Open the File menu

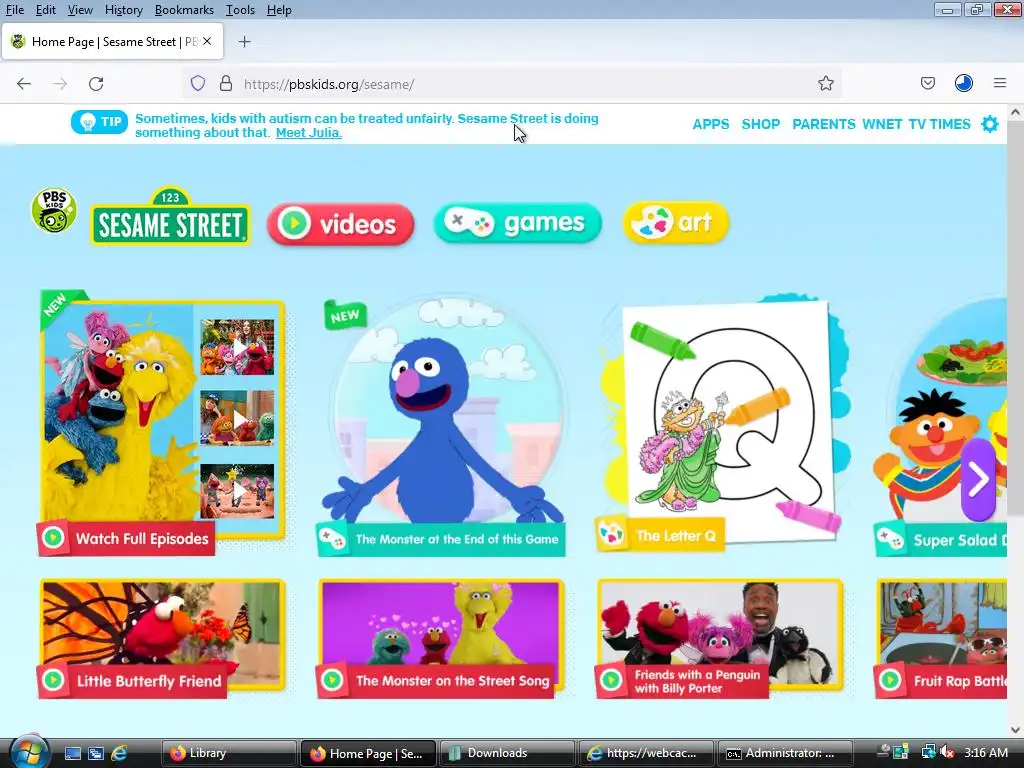coord(14,10)
